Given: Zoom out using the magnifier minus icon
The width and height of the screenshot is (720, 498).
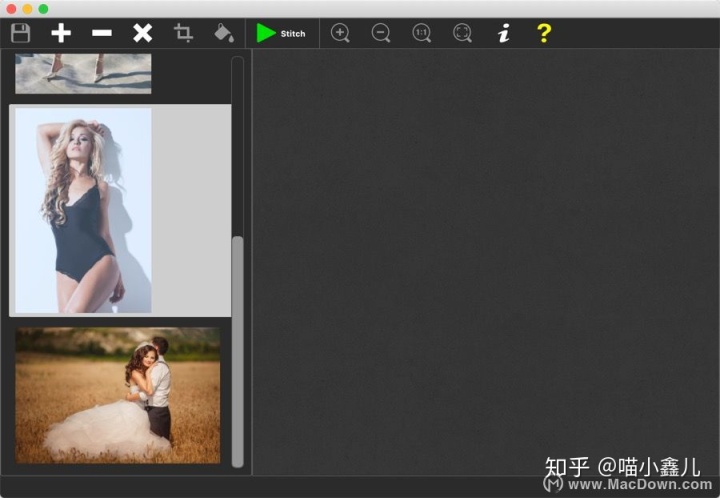Looking at the screenshot, I should point(381,33).
